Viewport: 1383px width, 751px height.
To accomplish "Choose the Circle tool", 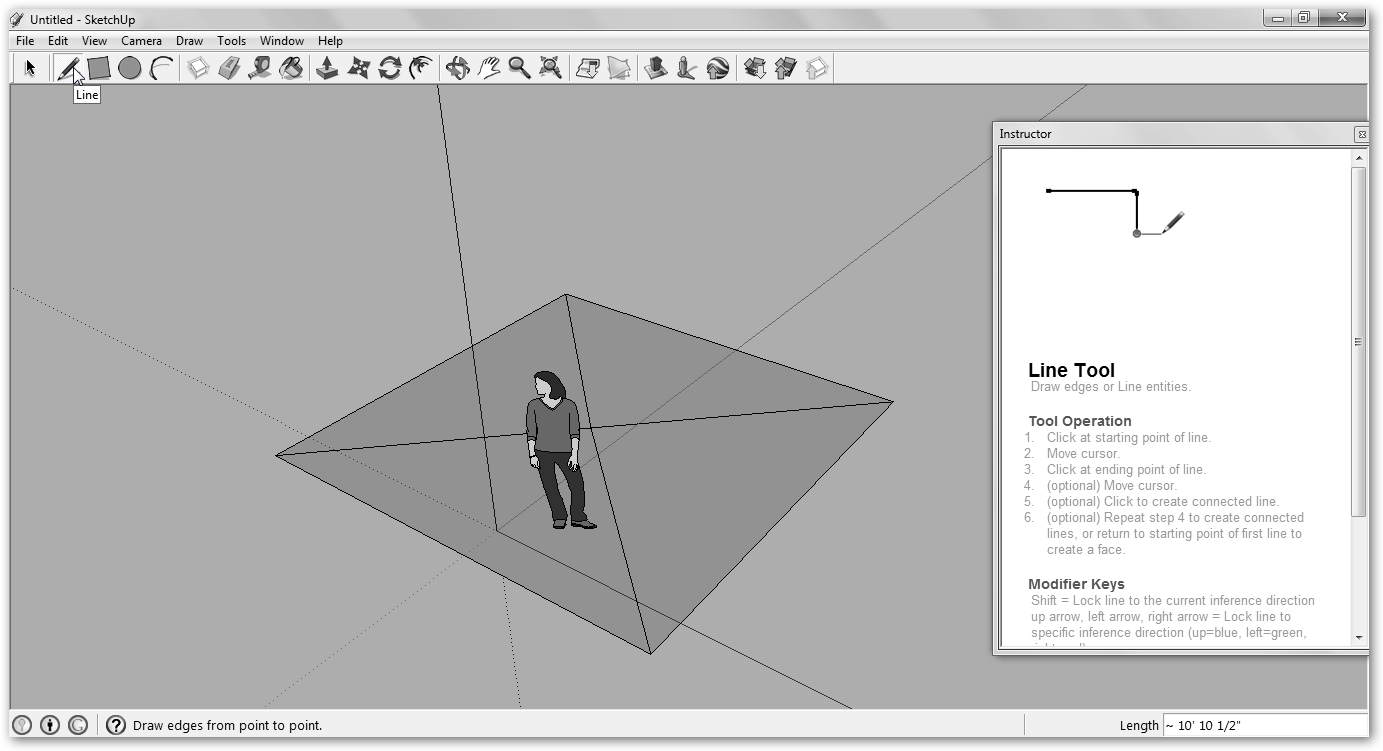I will [x=129, y=68].
